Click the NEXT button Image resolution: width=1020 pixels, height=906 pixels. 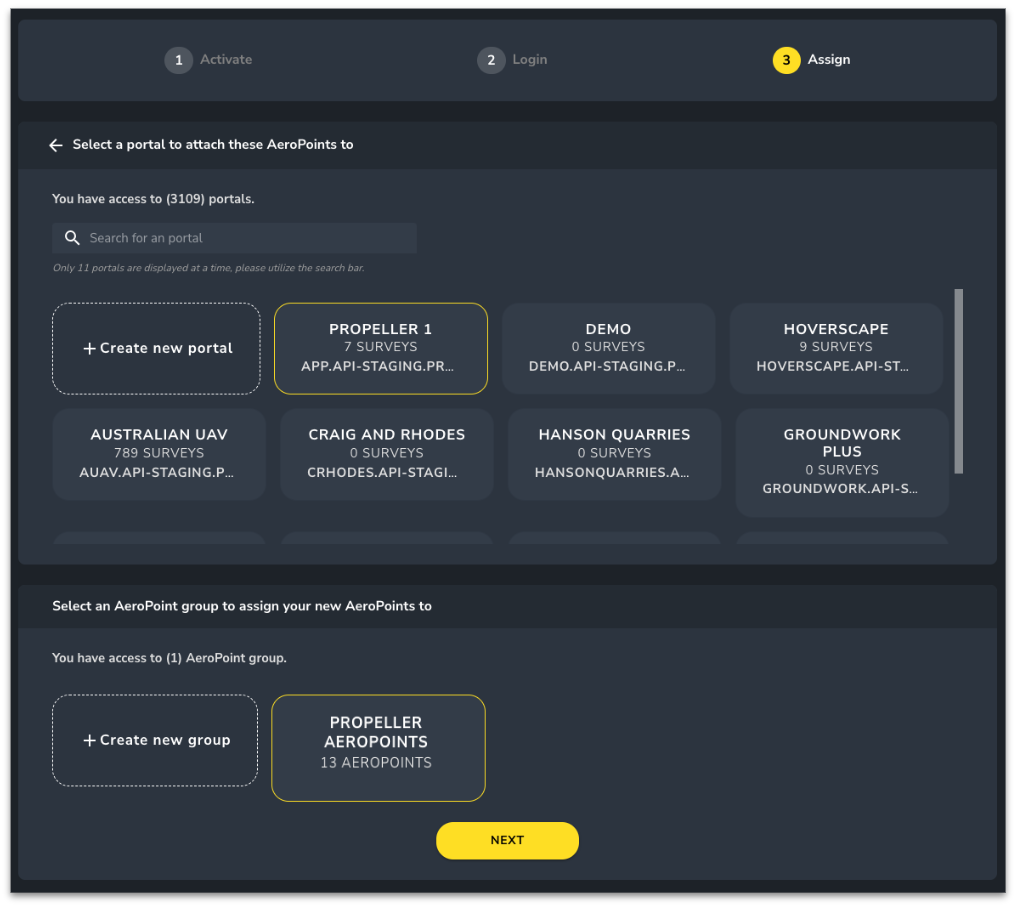(x=507, y=840)
